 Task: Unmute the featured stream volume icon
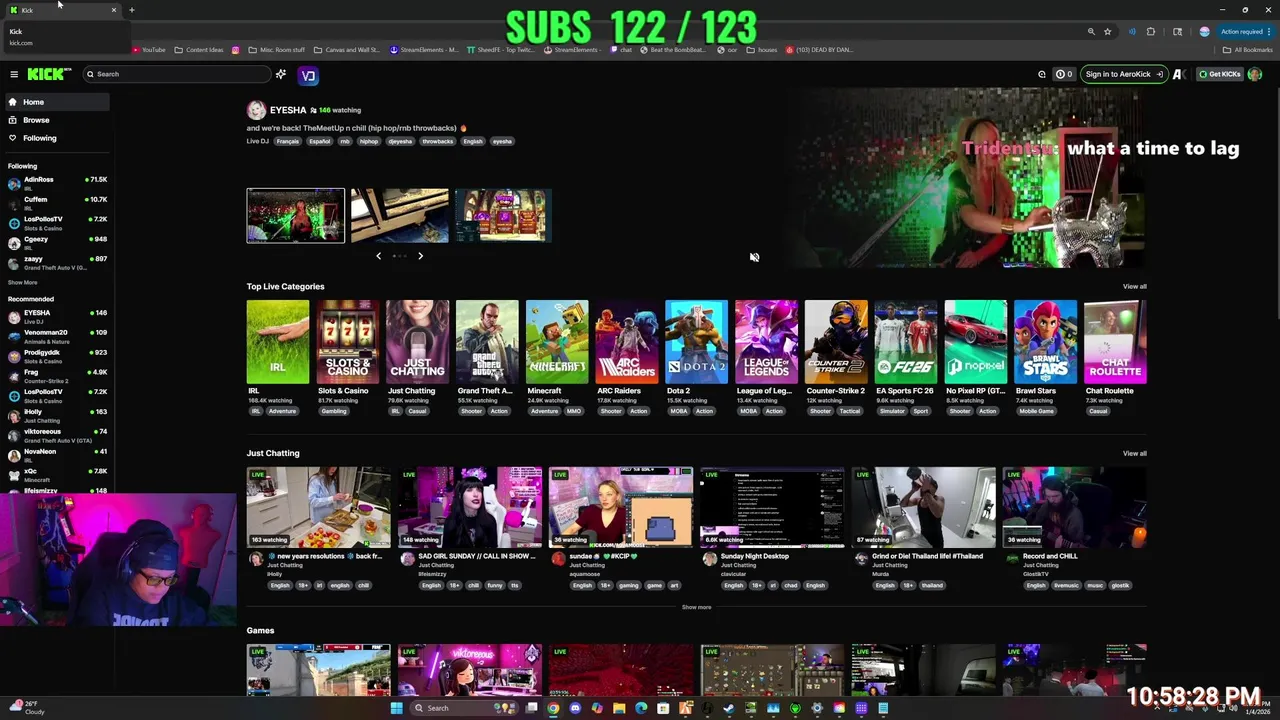coord(754,257)
